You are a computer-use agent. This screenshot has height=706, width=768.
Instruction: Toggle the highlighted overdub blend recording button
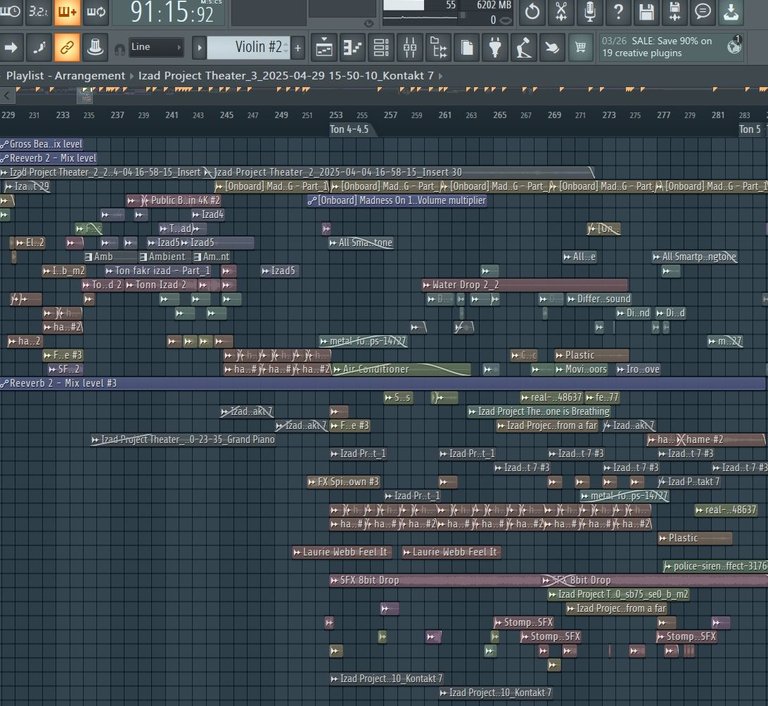coord(67,11)
